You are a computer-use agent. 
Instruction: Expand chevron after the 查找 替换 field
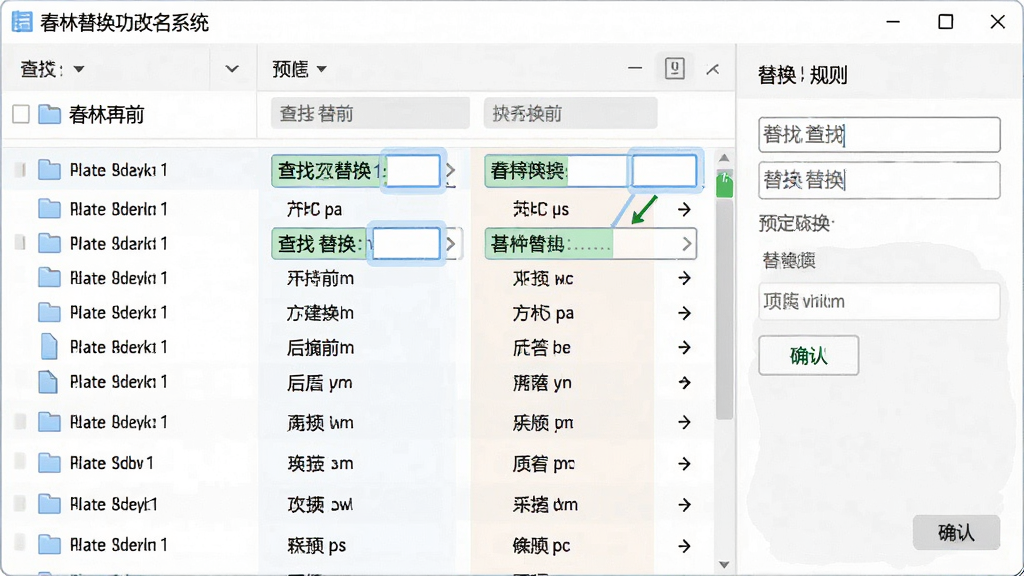tap(451, 244)
